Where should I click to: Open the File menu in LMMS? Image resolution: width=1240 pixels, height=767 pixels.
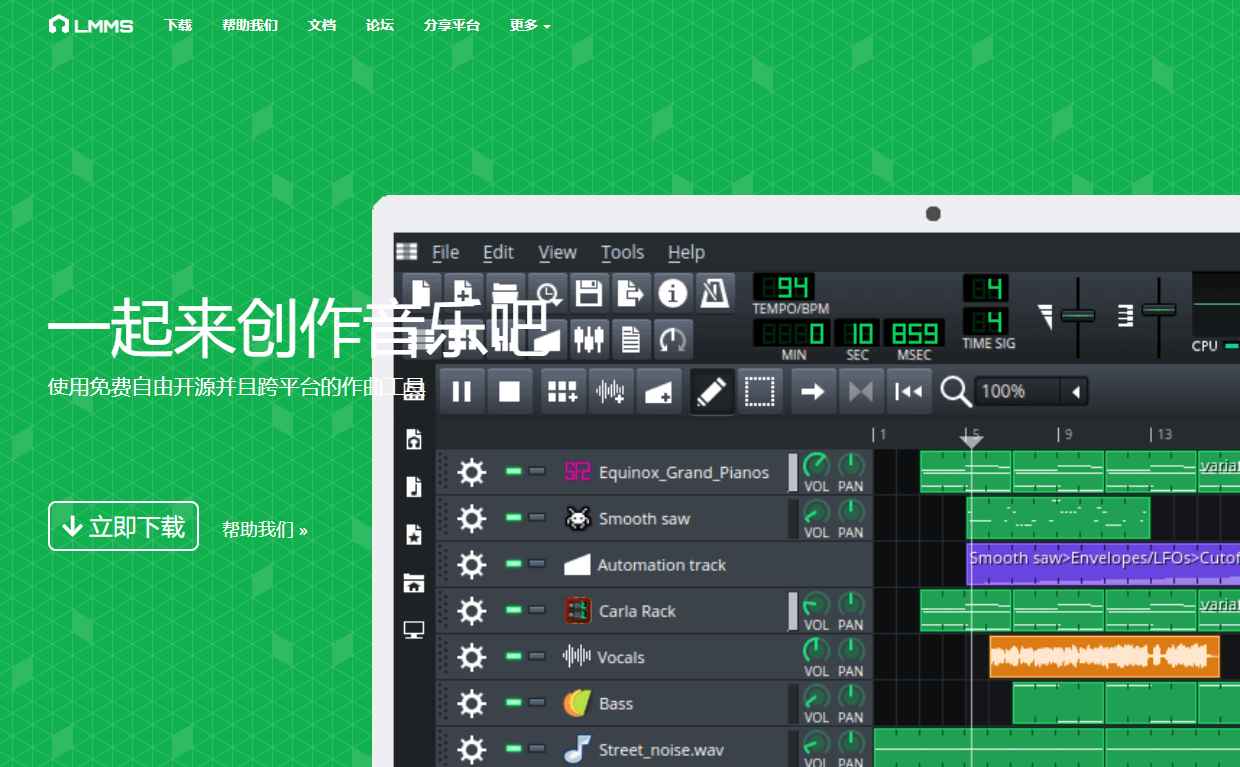445,252
